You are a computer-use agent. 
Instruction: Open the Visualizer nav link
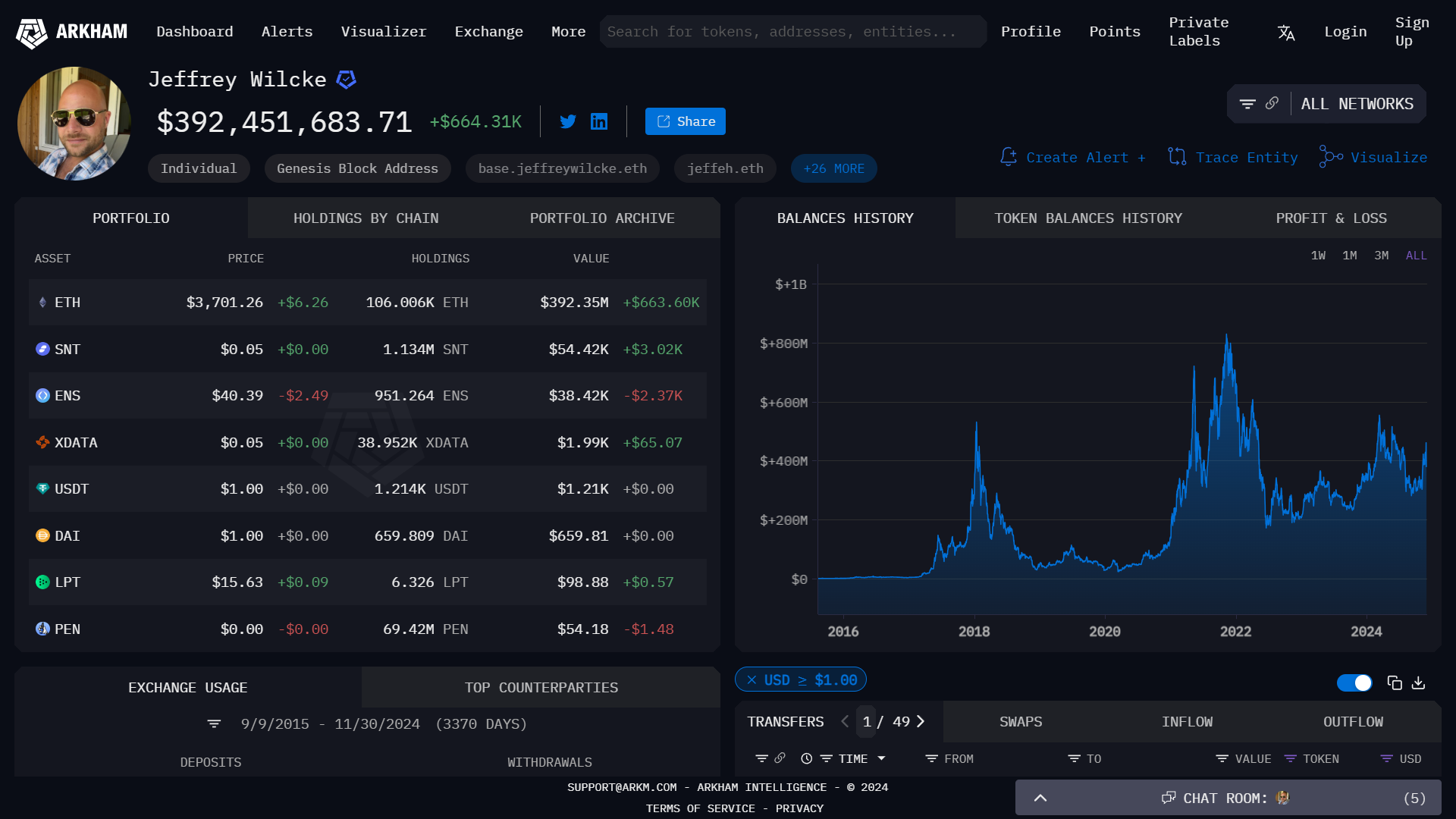click(384, 32)
